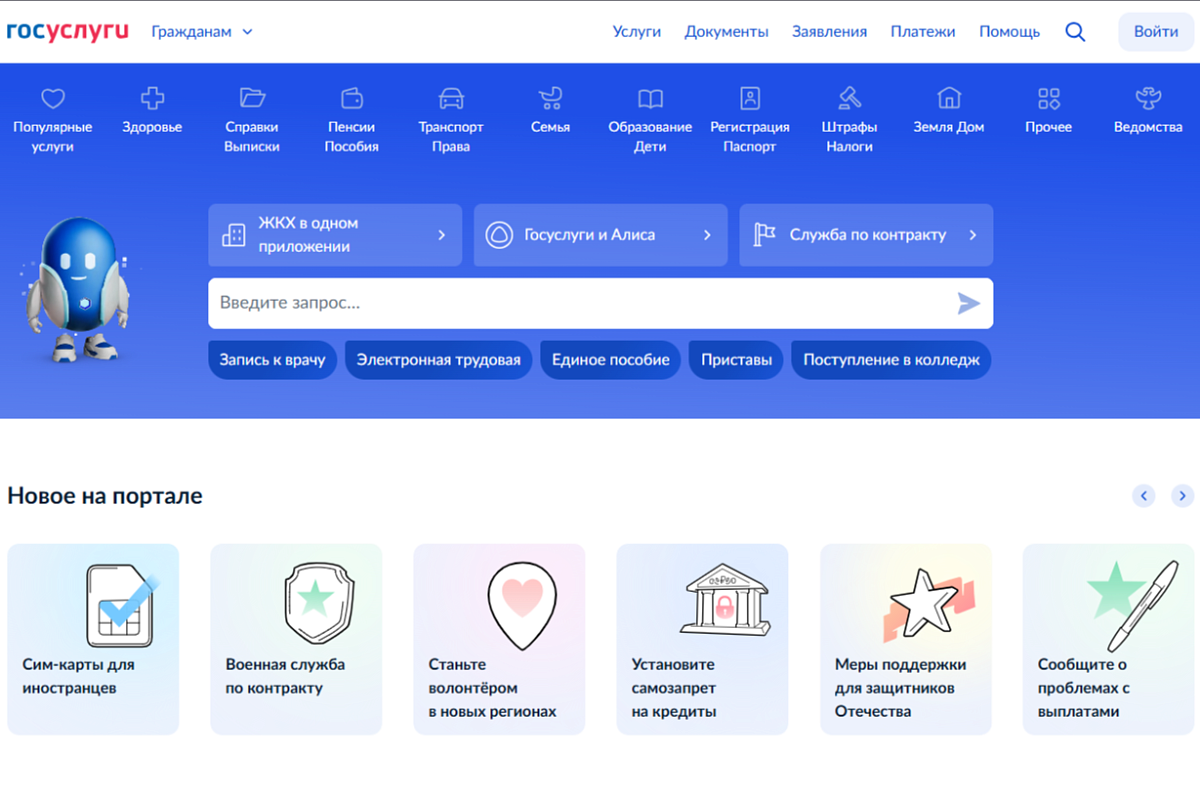
Task: Click the magnifying glass search icon
Action: pyautogui.click(x=1075, y=32)
